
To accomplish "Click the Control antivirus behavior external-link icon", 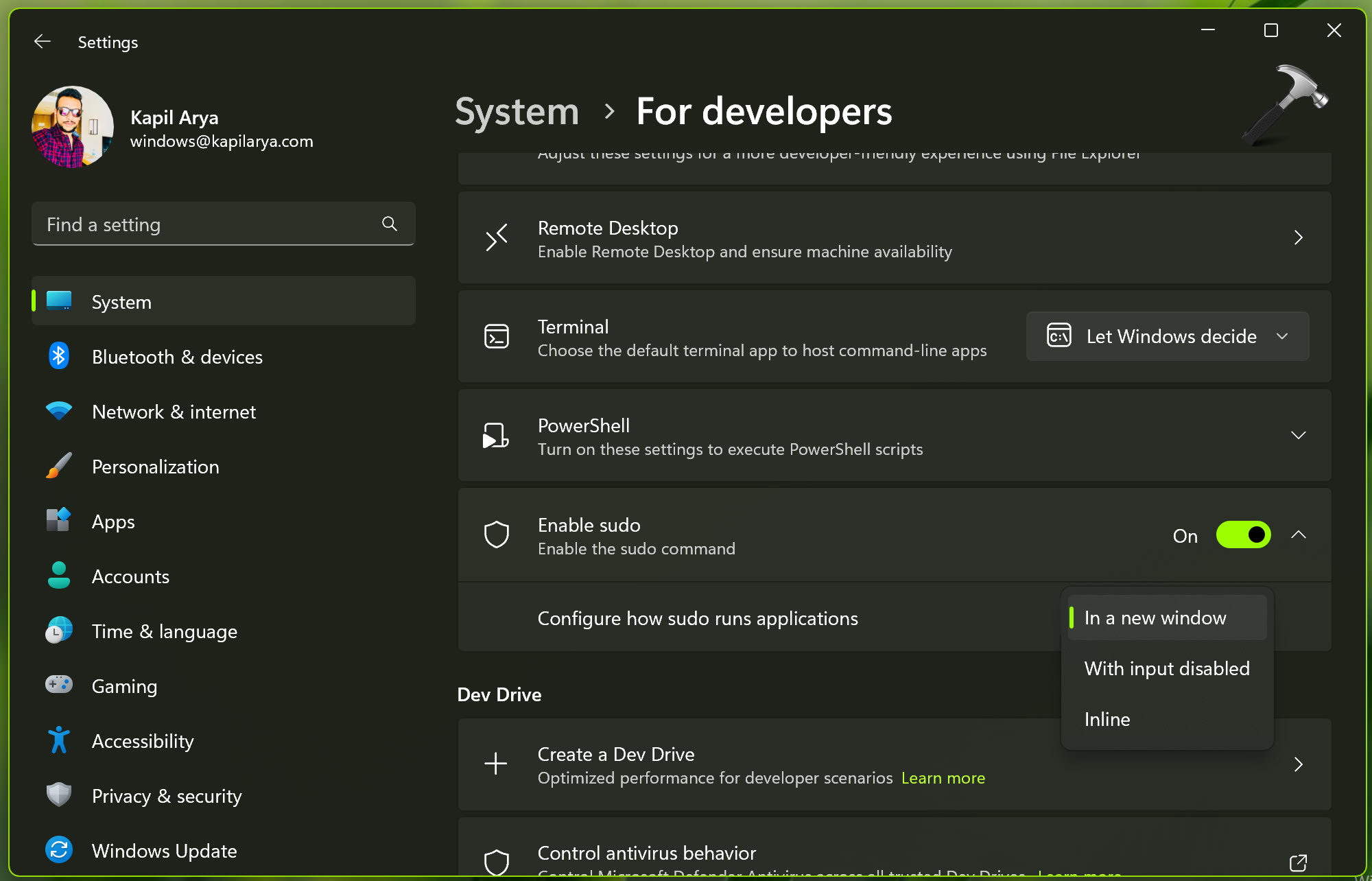I will point(1298,862).
